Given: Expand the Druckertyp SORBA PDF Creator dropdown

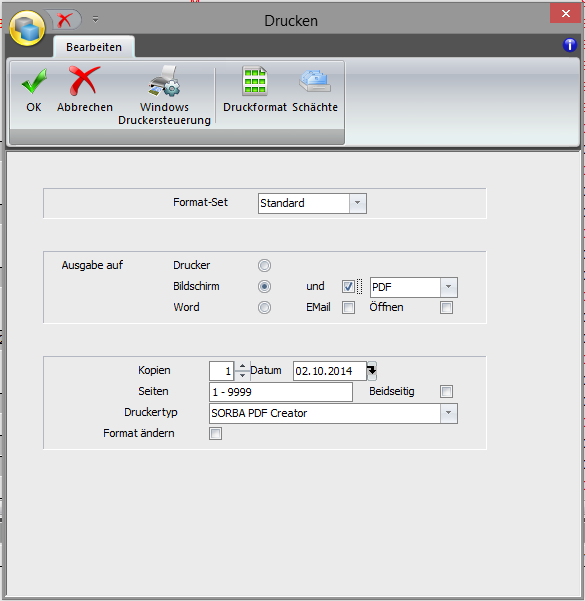Looking at the screenshot, I should [448, 413].
